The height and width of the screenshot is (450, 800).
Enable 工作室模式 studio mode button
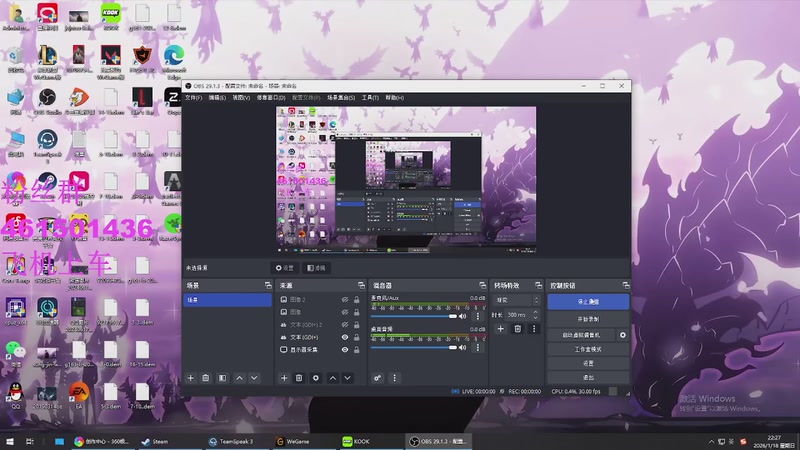coord(588,349)
